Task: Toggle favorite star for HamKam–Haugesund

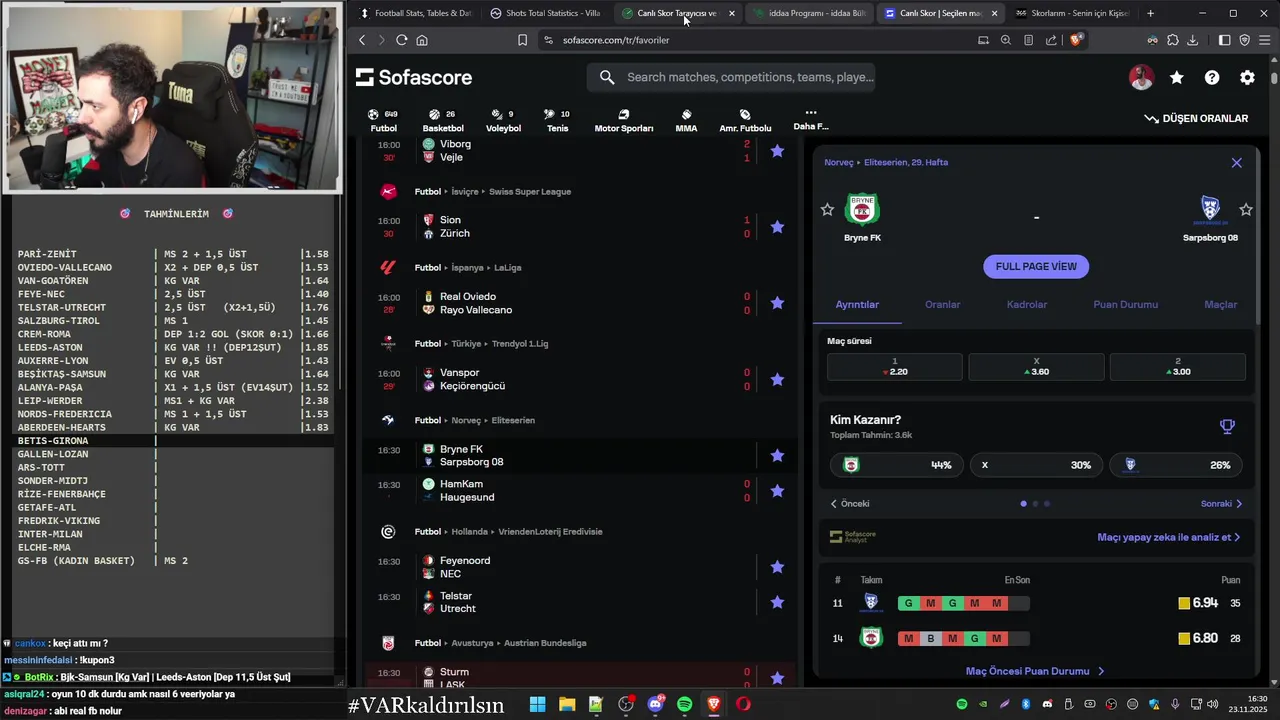Action: click(x=777, y=491)
